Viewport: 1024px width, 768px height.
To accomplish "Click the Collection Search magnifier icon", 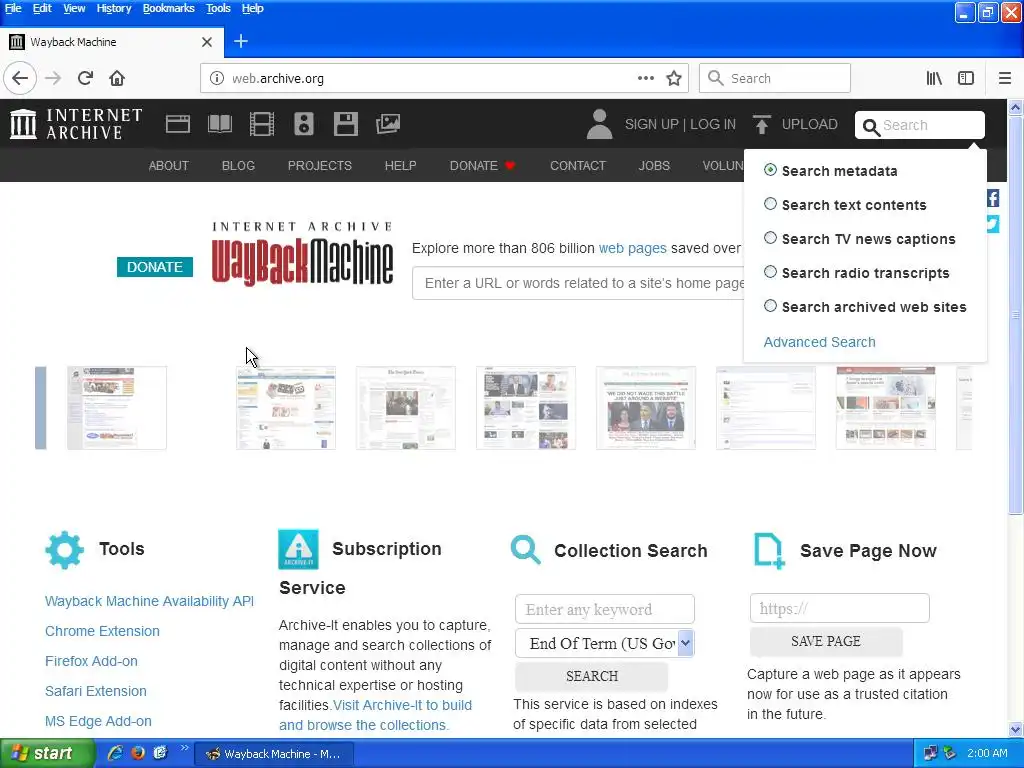I will click(x=526, y=549).
